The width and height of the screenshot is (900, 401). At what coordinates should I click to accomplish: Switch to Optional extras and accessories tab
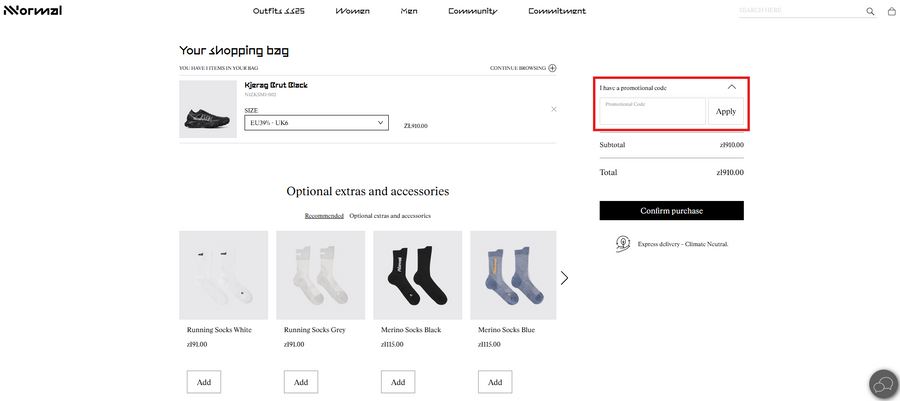click(390, 216)
